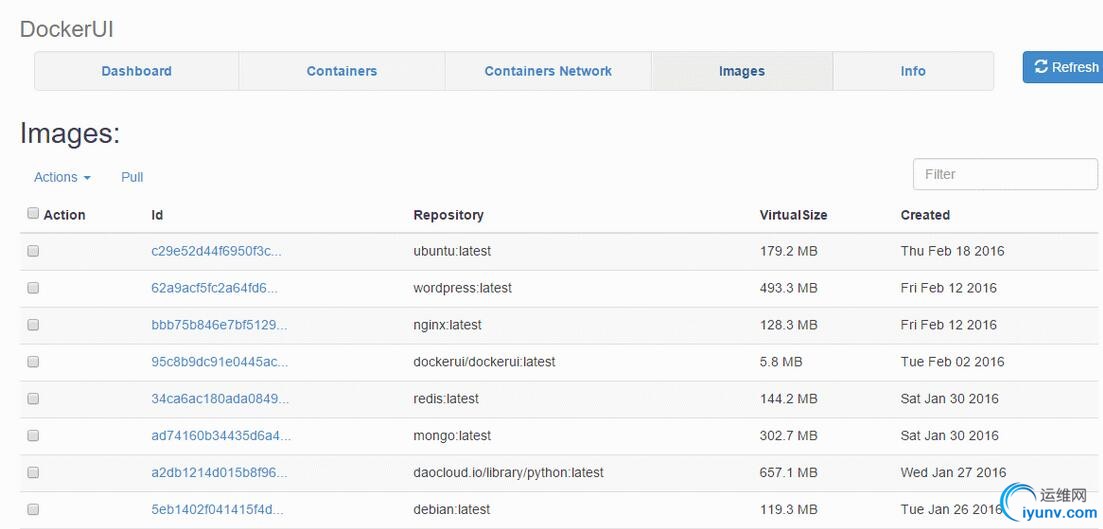The image size is (1103, 529).
Task: Sort by the Repository column header
Action: click(448, 215)
